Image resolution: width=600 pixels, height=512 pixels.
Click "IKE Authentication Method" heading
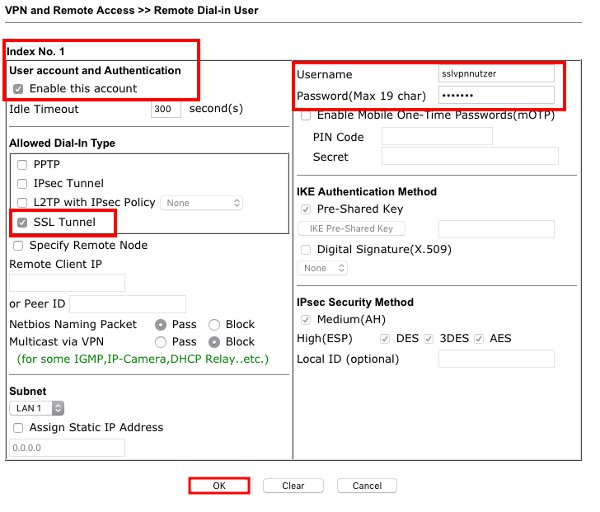(x=367, y=192)
